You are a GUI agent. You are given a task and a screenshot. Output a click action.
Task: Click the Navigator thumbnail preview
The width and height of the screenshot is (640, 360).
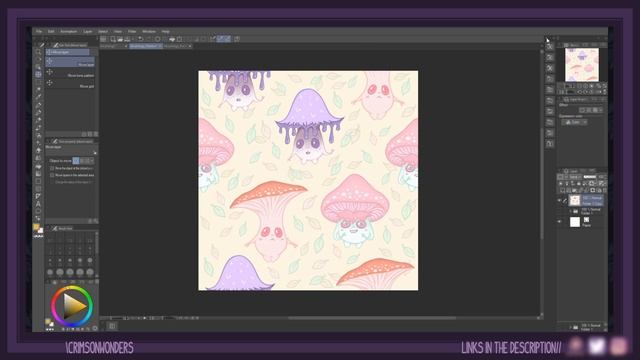pos(582,64)
